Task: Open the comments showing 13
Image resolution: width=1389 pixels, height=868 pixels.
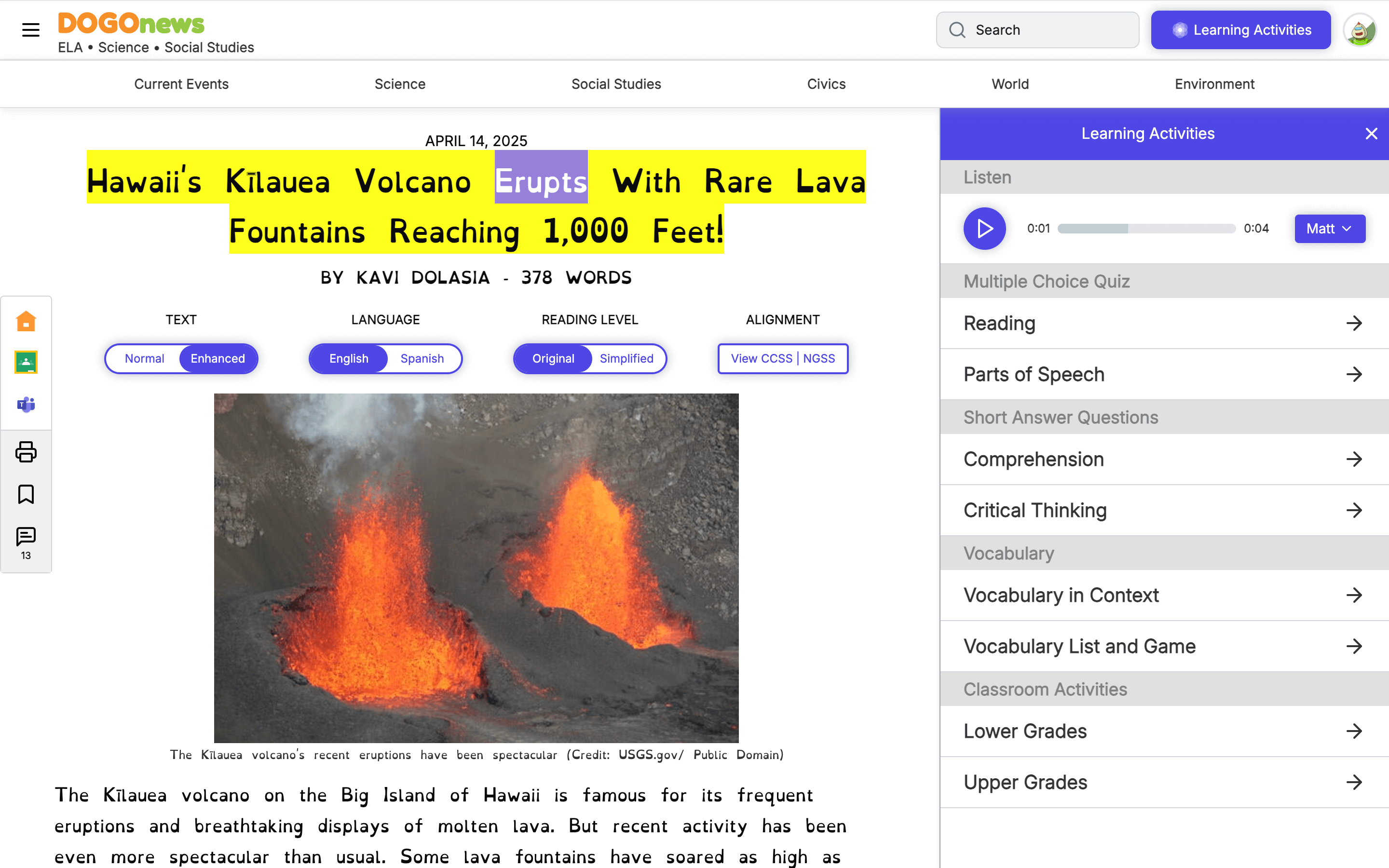Action: pyautogui.click(x=26, y=536)
